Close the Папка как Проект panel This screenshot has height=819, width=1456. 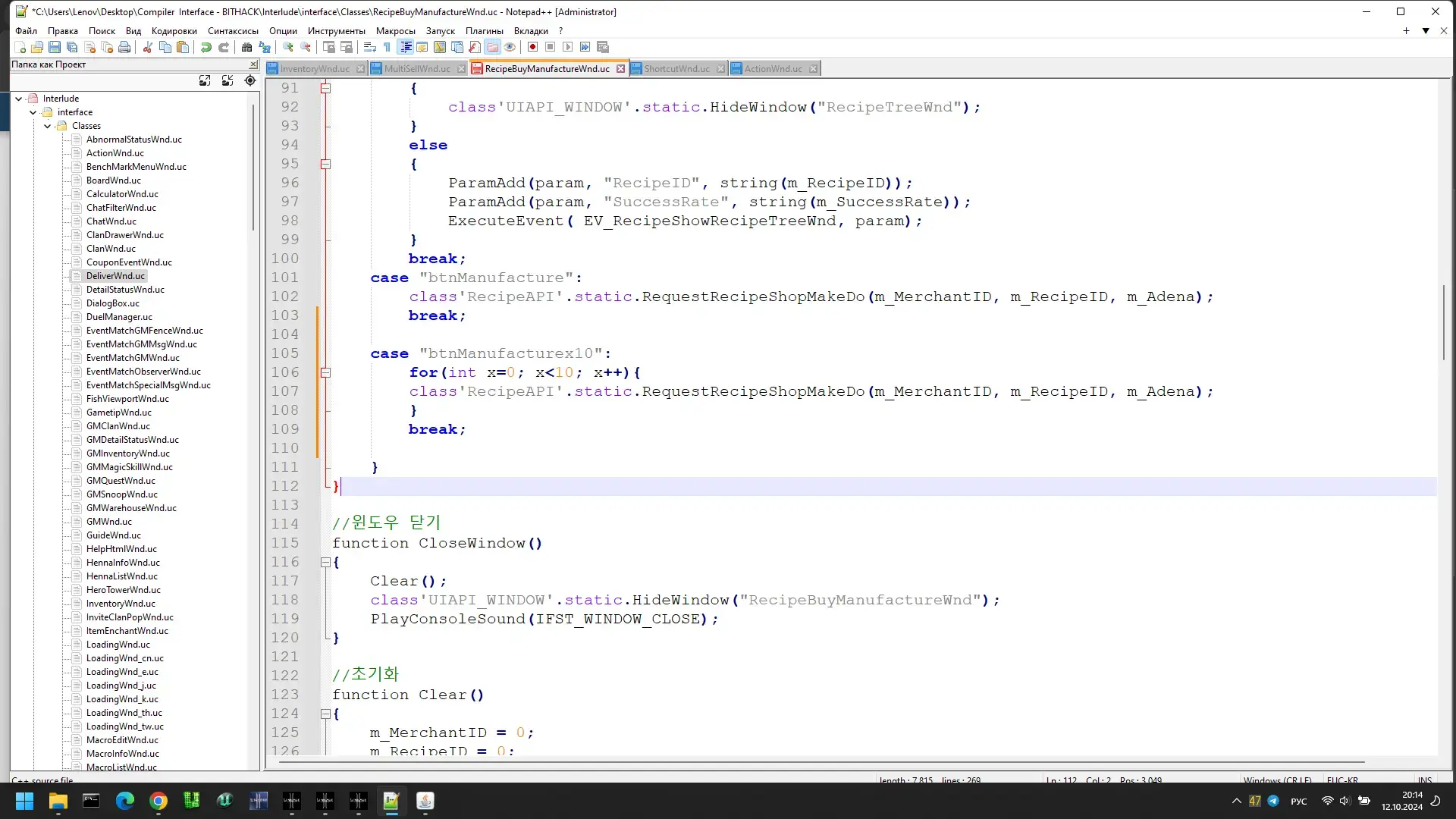pyautogui.click(x=253, y=64)
